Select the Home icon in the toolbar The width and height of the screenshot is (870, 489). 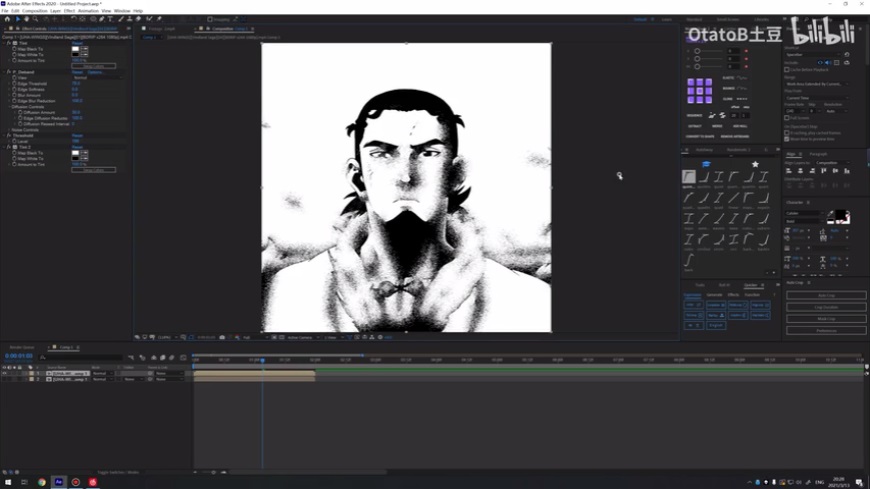(x=7, y=19)
